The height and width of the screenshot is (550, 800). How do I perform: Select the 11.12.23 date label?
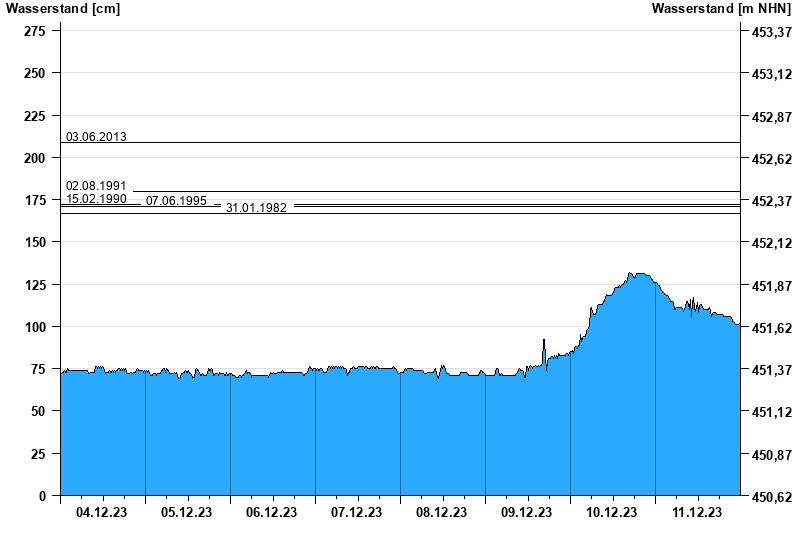[x=697, y=513]
